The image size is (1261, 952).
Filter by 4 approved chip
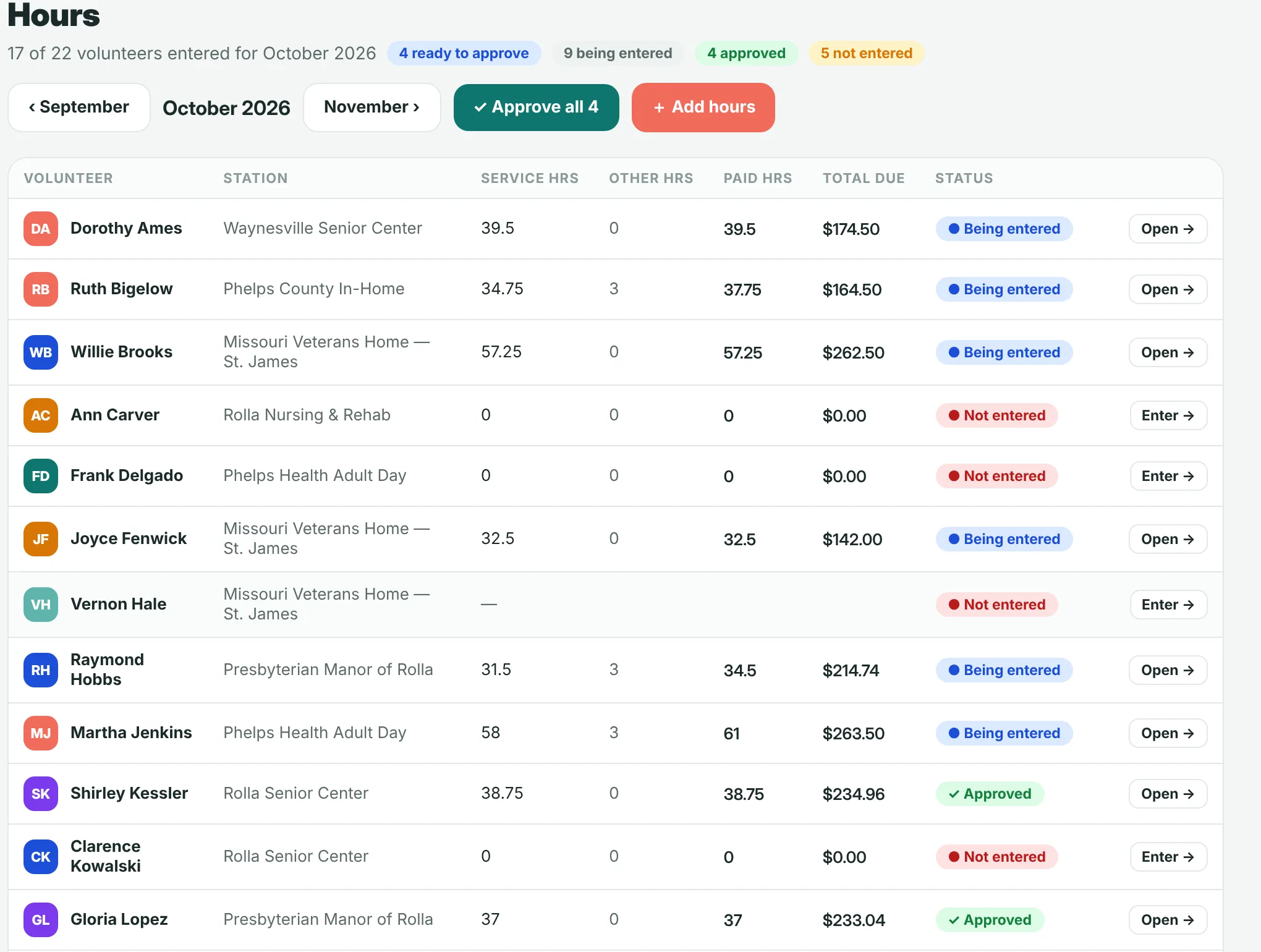tap(747, 53)
